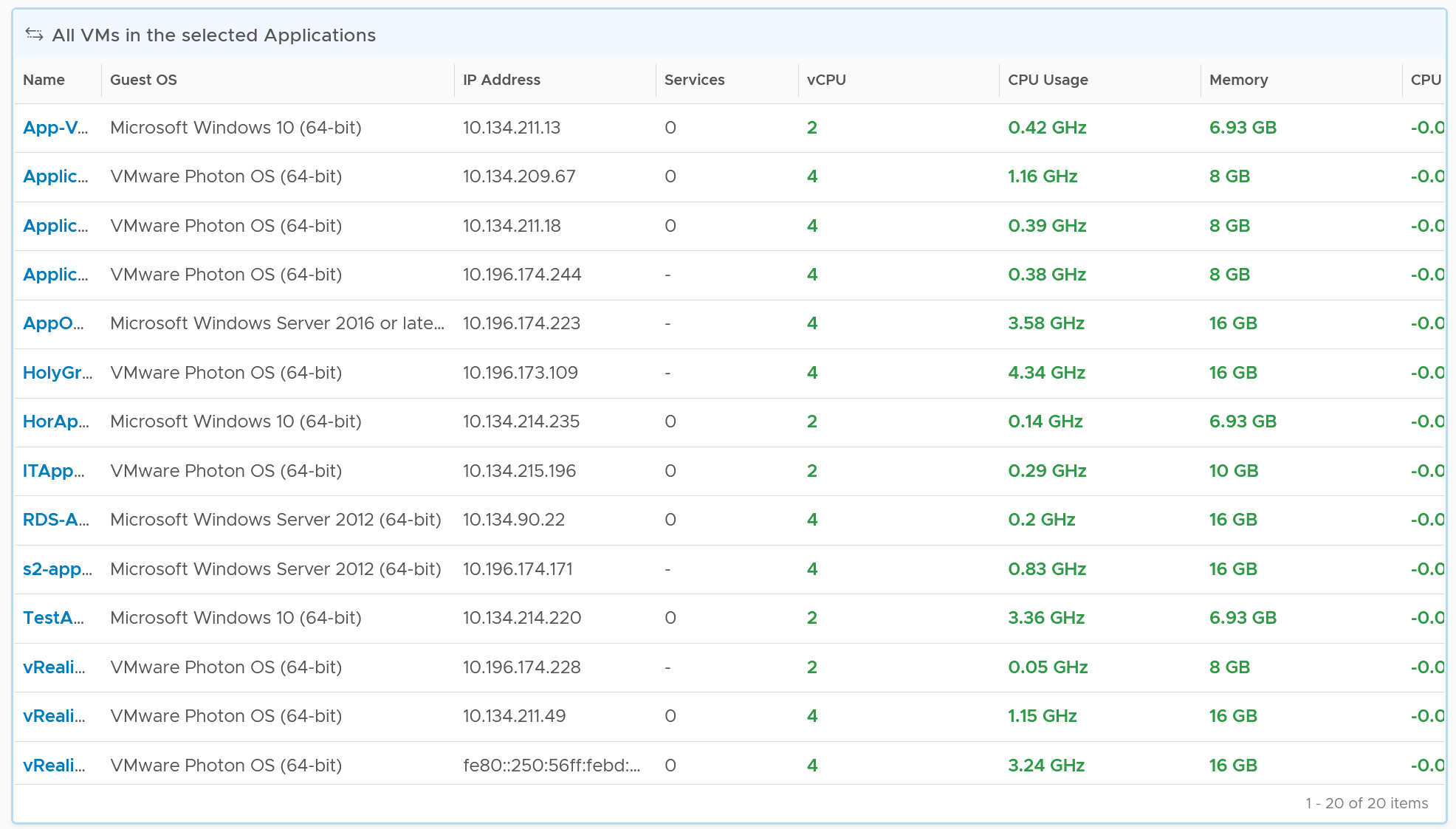The height and width of the screenshot is (829, 1456).
Task: Select the 10 GB memory value cell
Action: tap(1233, 471)
